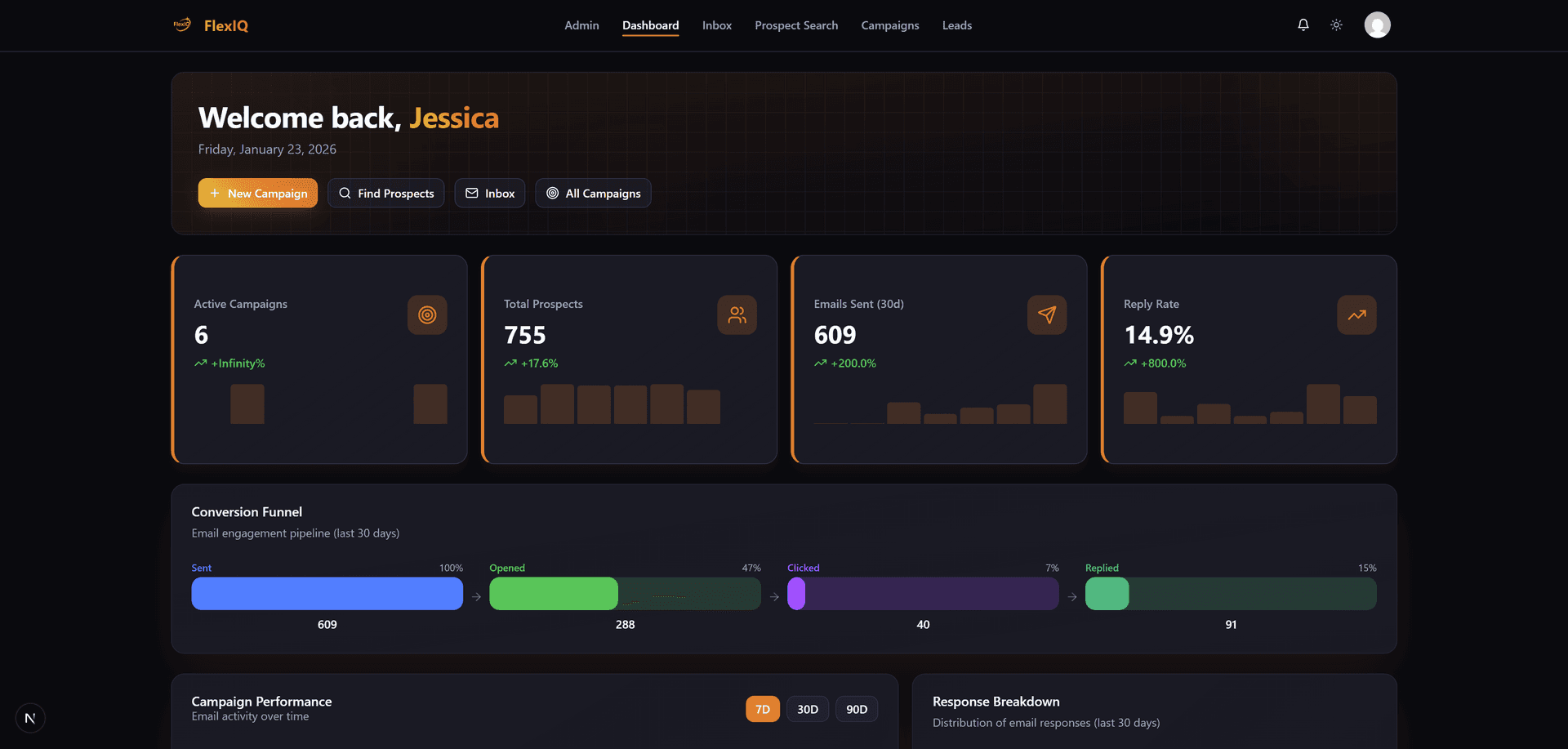The width and height of the screenshot is (1568, 749).
Task: Switch campaign performance range to 90D
Action: [856, 708]
